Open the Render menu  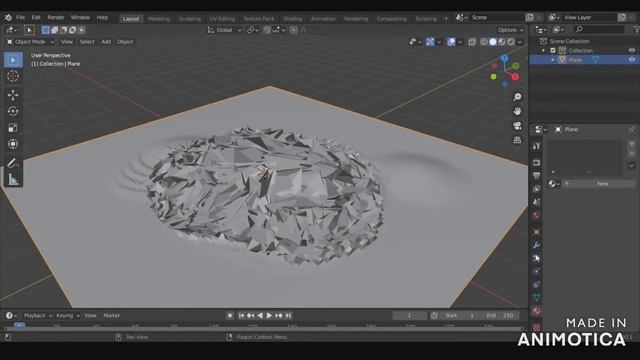click(x=56, y=18)
